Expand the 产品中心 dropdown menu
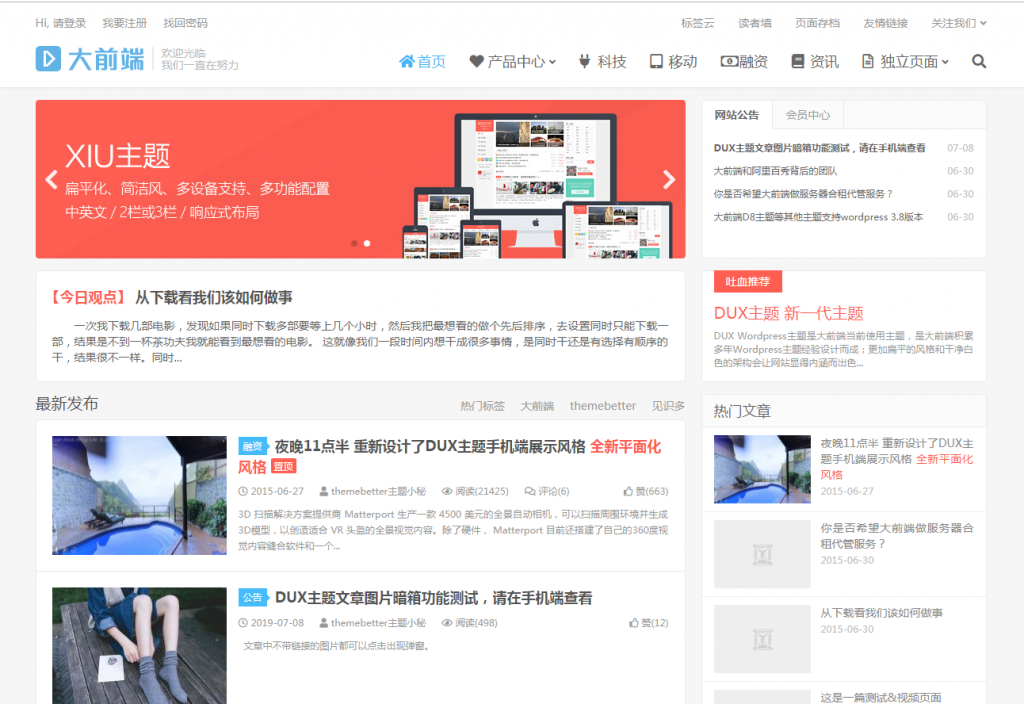The height and width of the screenshot is (704, 1024). [513, 61]
